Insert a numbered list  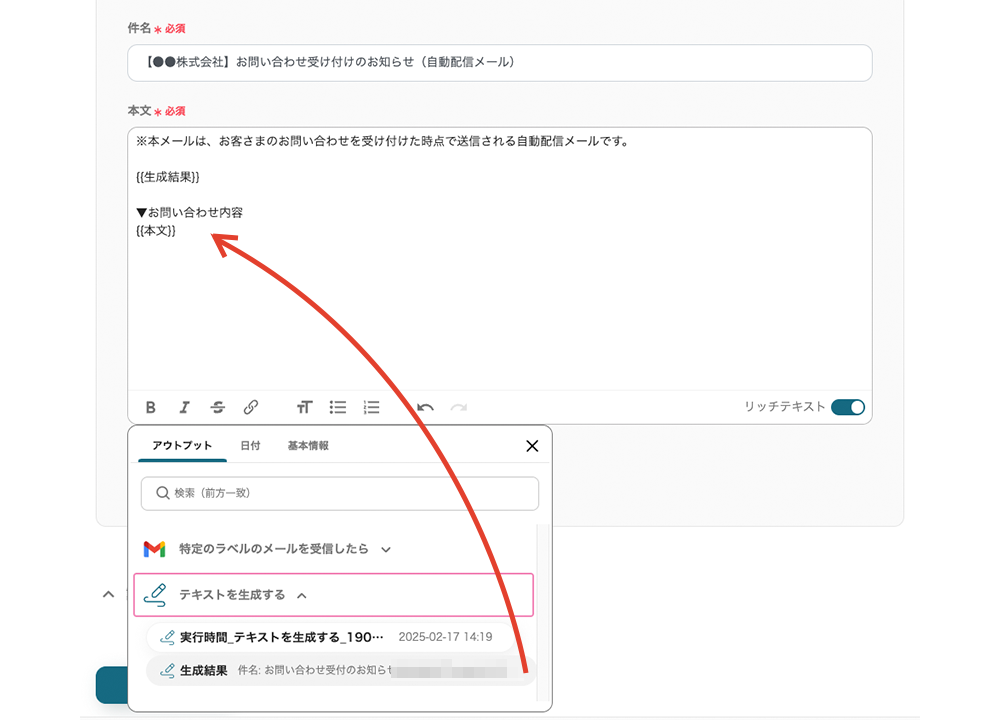(x=372, y=407)
